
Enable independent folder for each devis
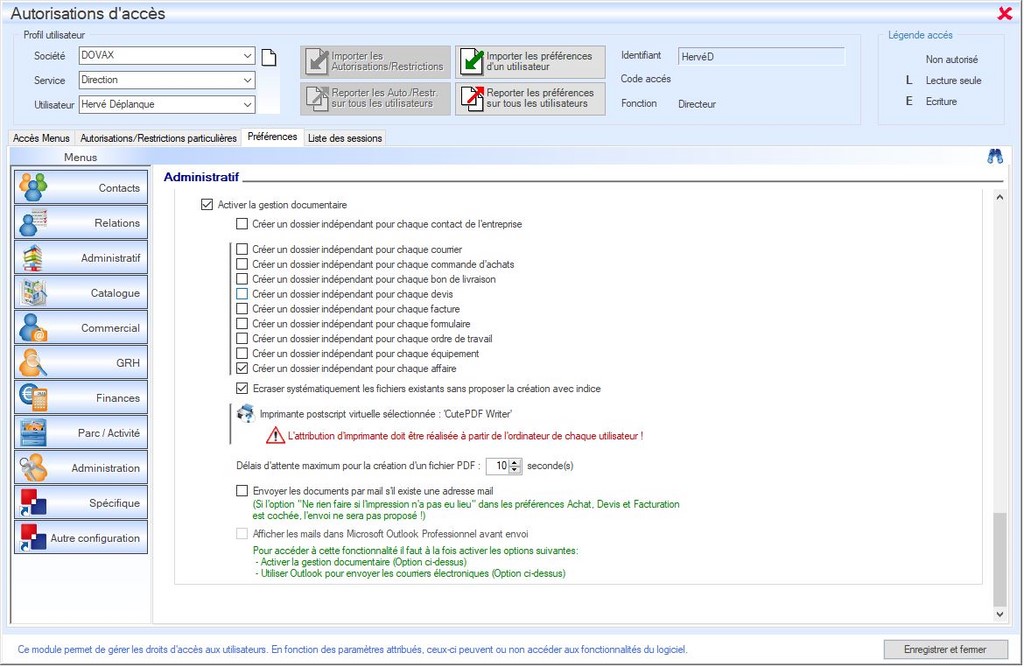[x=241, y=294]
